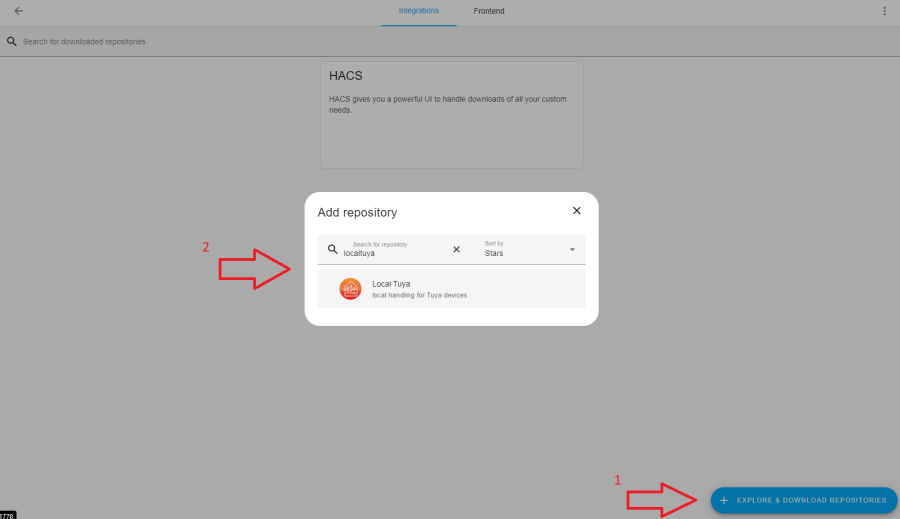Clear the localtuya search text
The width and height of the screenshot is (900, 519).
tap(456, 249)
